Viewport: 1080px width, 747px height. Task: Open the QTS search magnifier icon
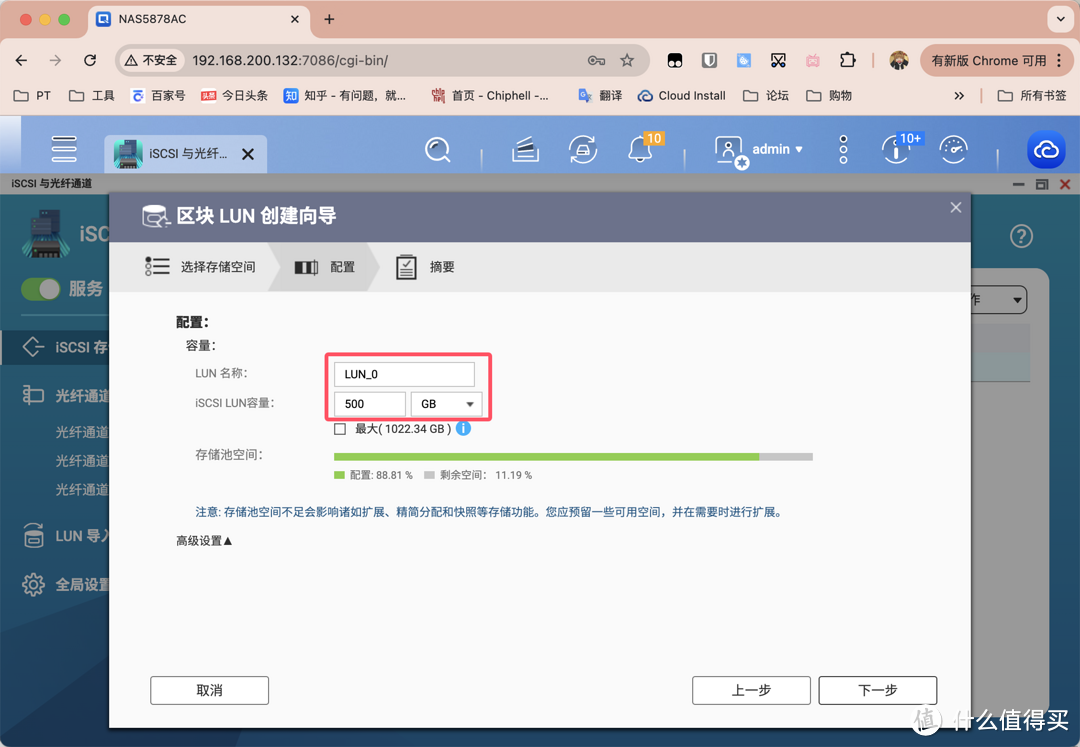[437, 149]
